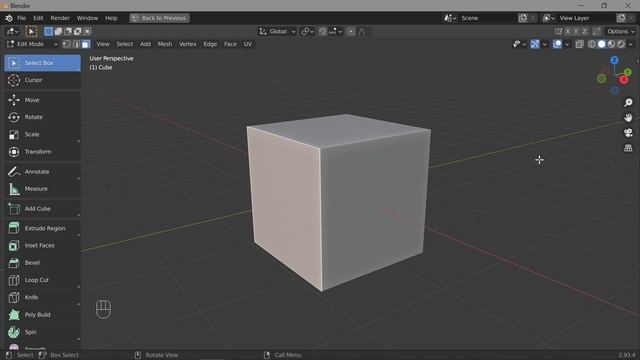The image size is (640, 360).
Task: Enable face select mode
Action: (85, 44)
